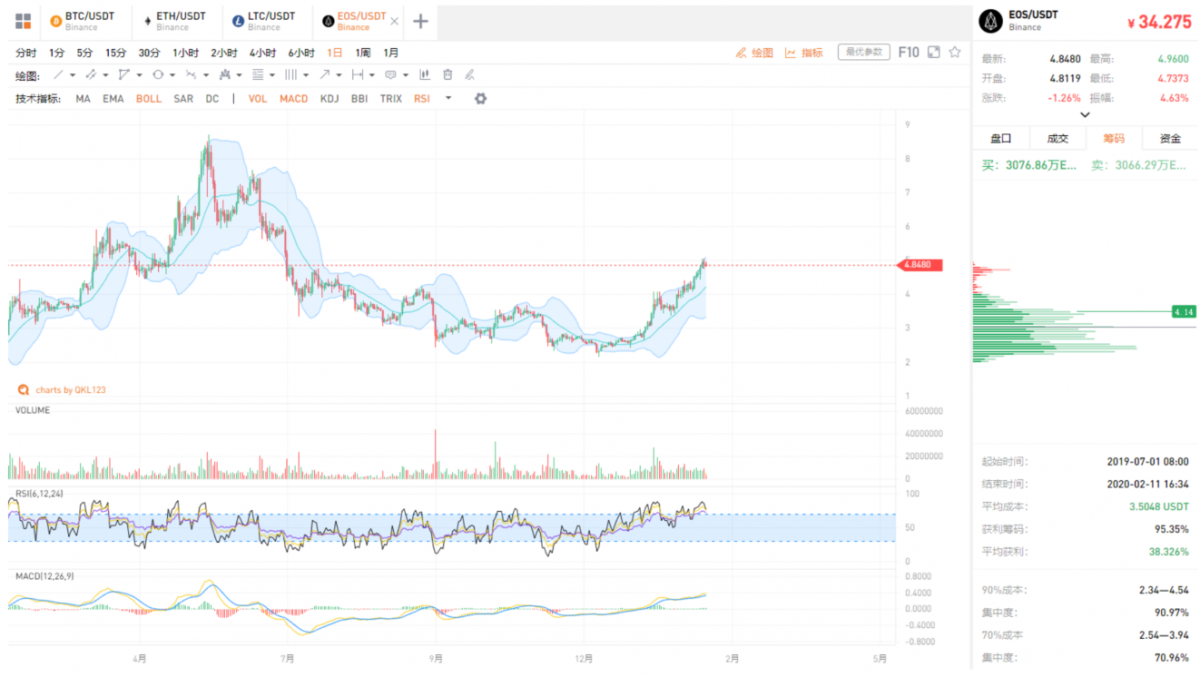The image size is (1200, 677).
Task: Add a new trading pair tab
Action: [420, 21]
